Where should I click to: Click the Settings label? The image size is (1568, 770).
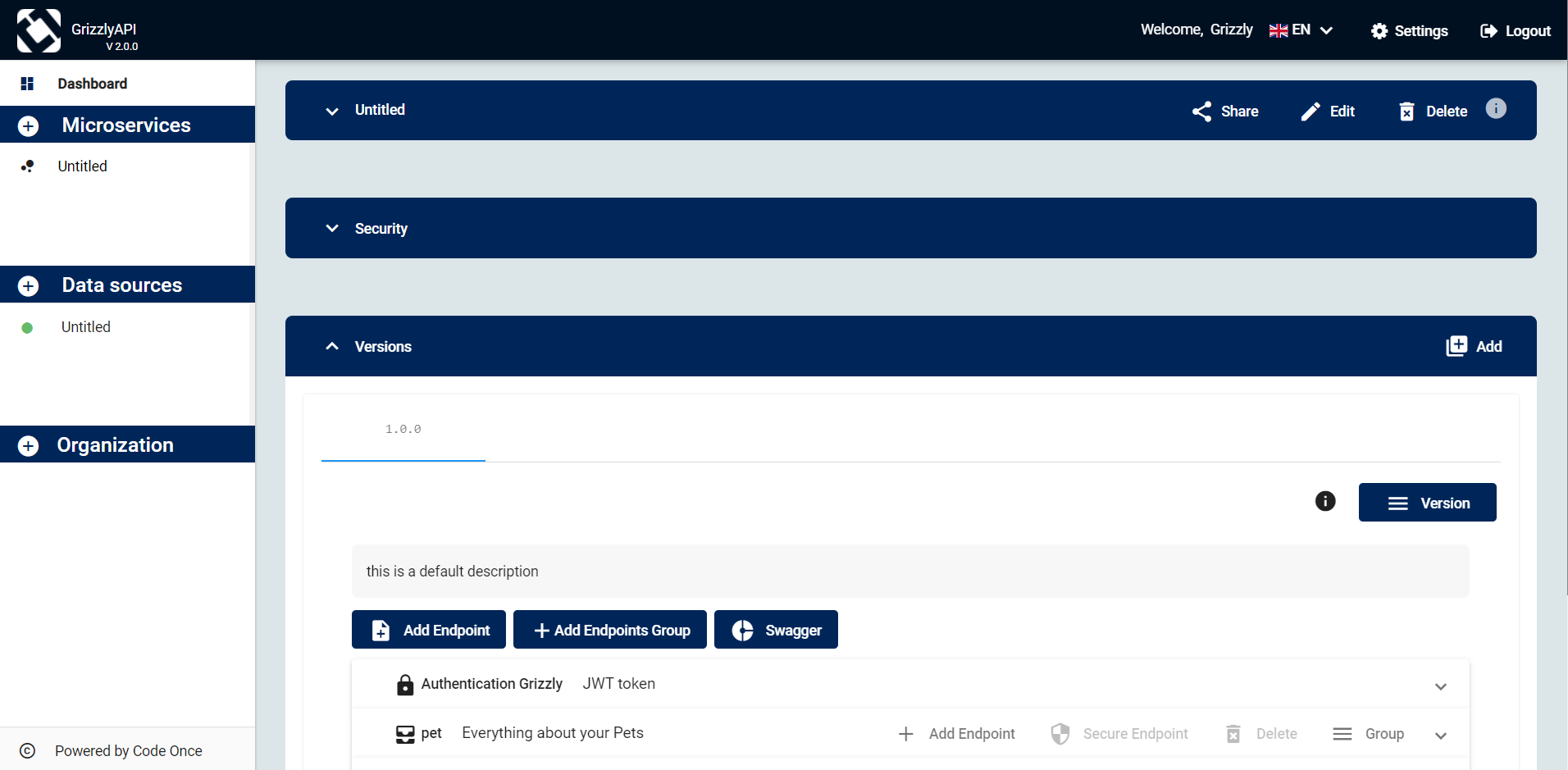tap(1421, 31)
